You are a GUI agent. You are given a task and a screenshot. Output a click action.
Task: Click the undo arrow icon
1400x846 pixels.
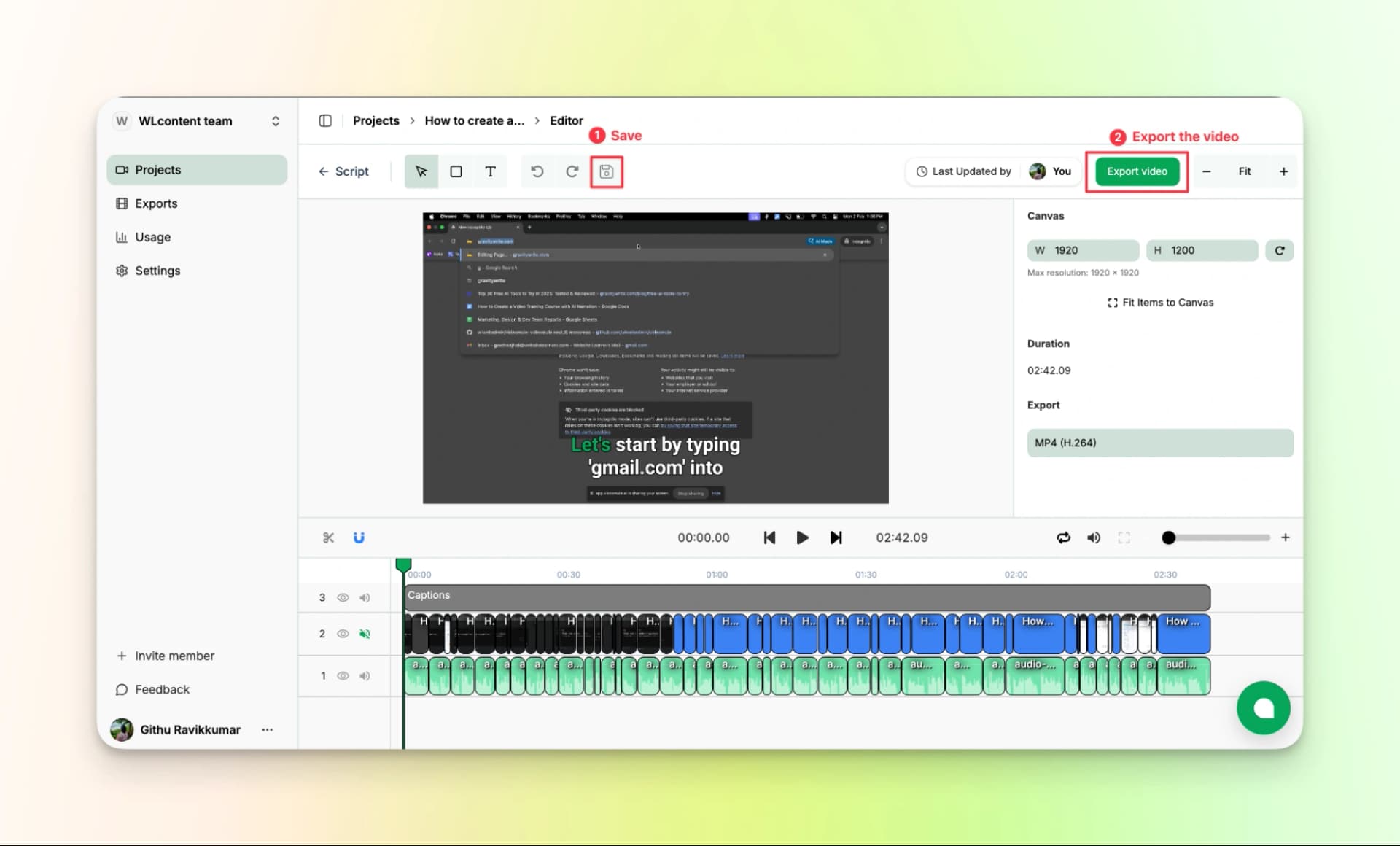tap(537, 171)
